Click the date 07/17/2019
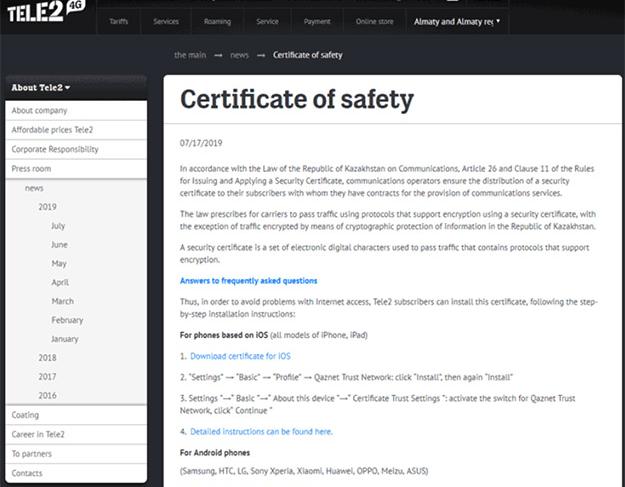625x487 pixels. coord(201,143)
